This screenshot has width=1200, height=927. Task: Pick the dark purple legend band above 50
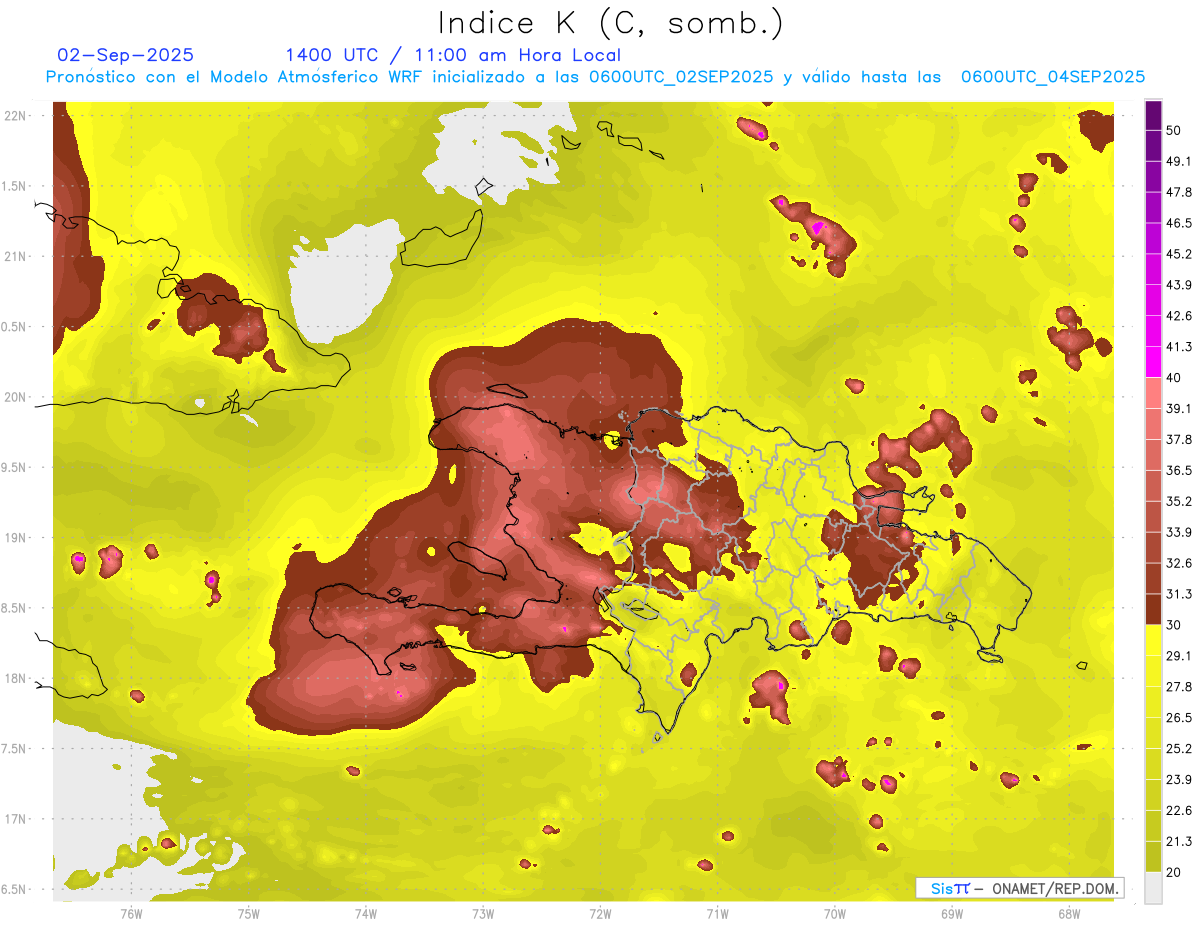1153,115
